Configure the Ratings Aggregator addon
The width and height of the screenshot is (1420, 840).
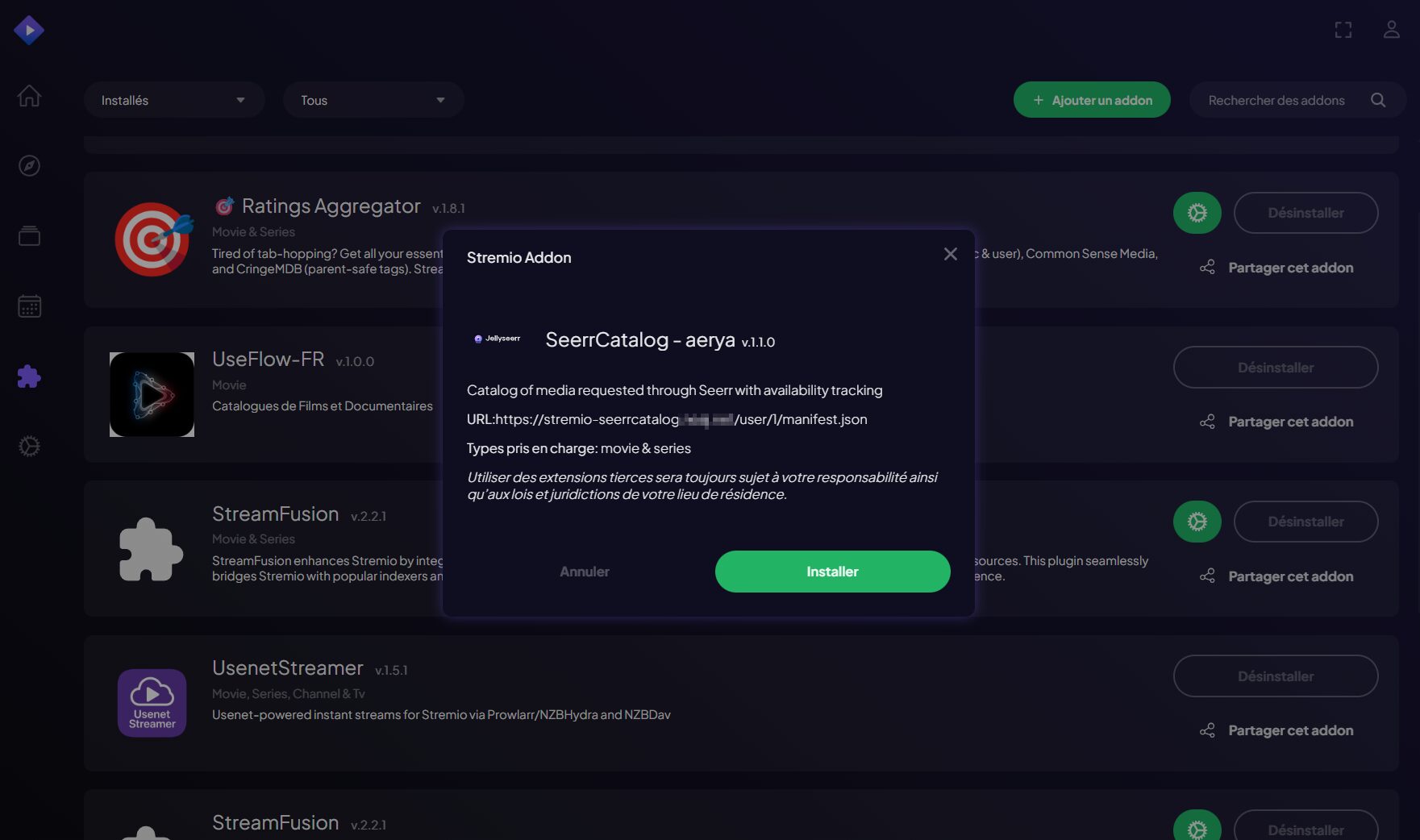coord(1197,213)
